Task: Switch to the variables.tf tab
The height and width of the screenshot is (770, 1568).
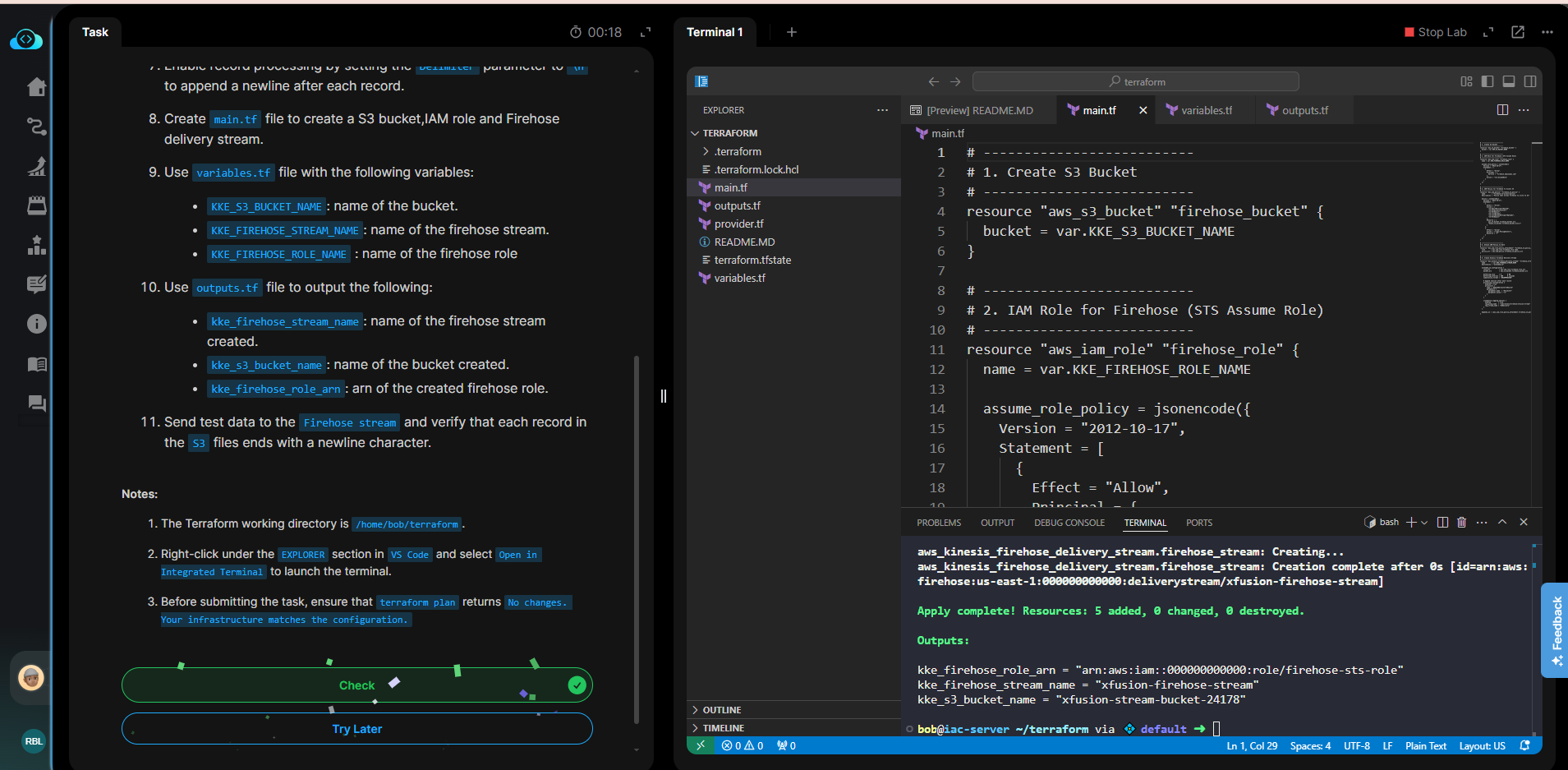Action: click(1206, 110)
